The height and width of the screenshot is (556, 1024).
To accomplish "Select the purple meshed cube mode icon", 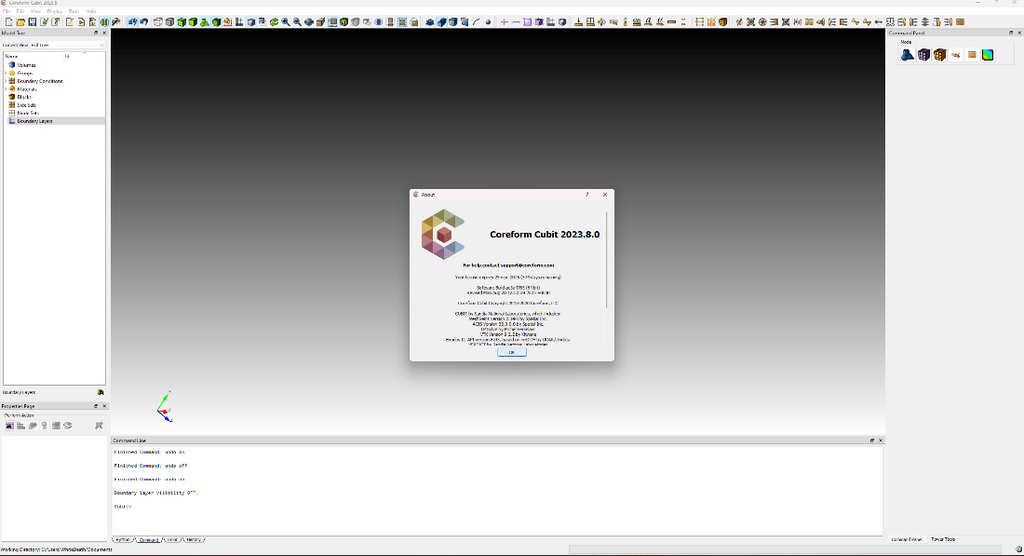I will pos(923,55).
